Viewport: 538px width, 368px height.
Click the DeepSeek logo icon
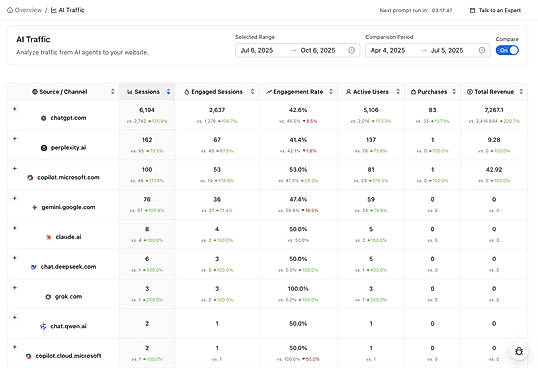[34, 267]
